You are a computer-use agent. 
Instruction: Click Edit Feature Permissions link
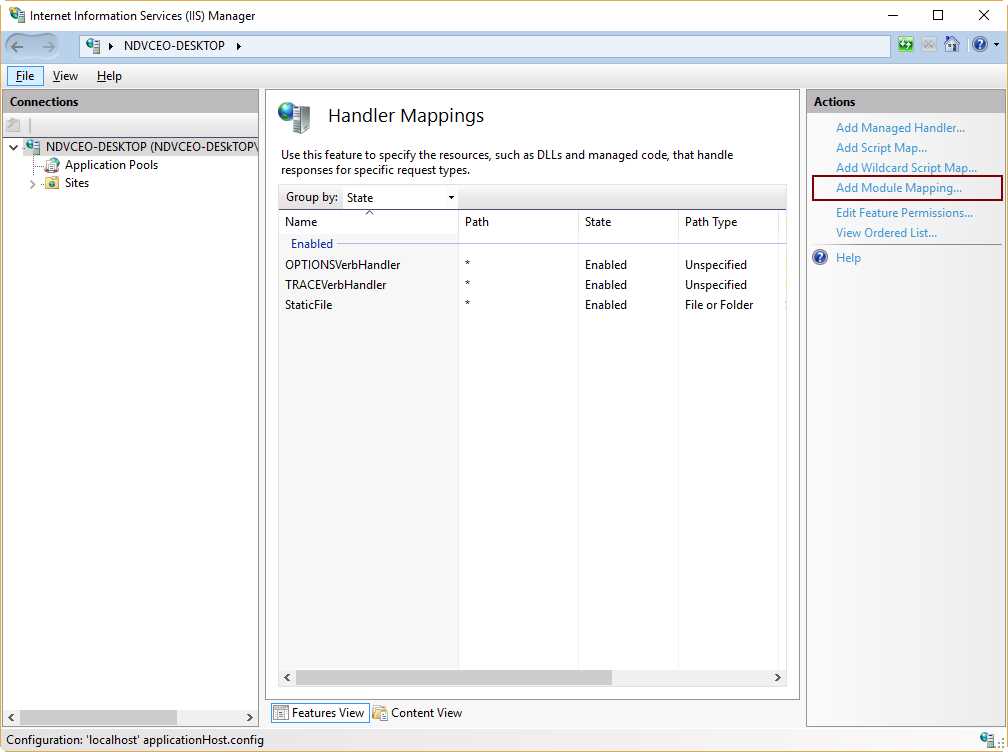click(x=905, y=212)
